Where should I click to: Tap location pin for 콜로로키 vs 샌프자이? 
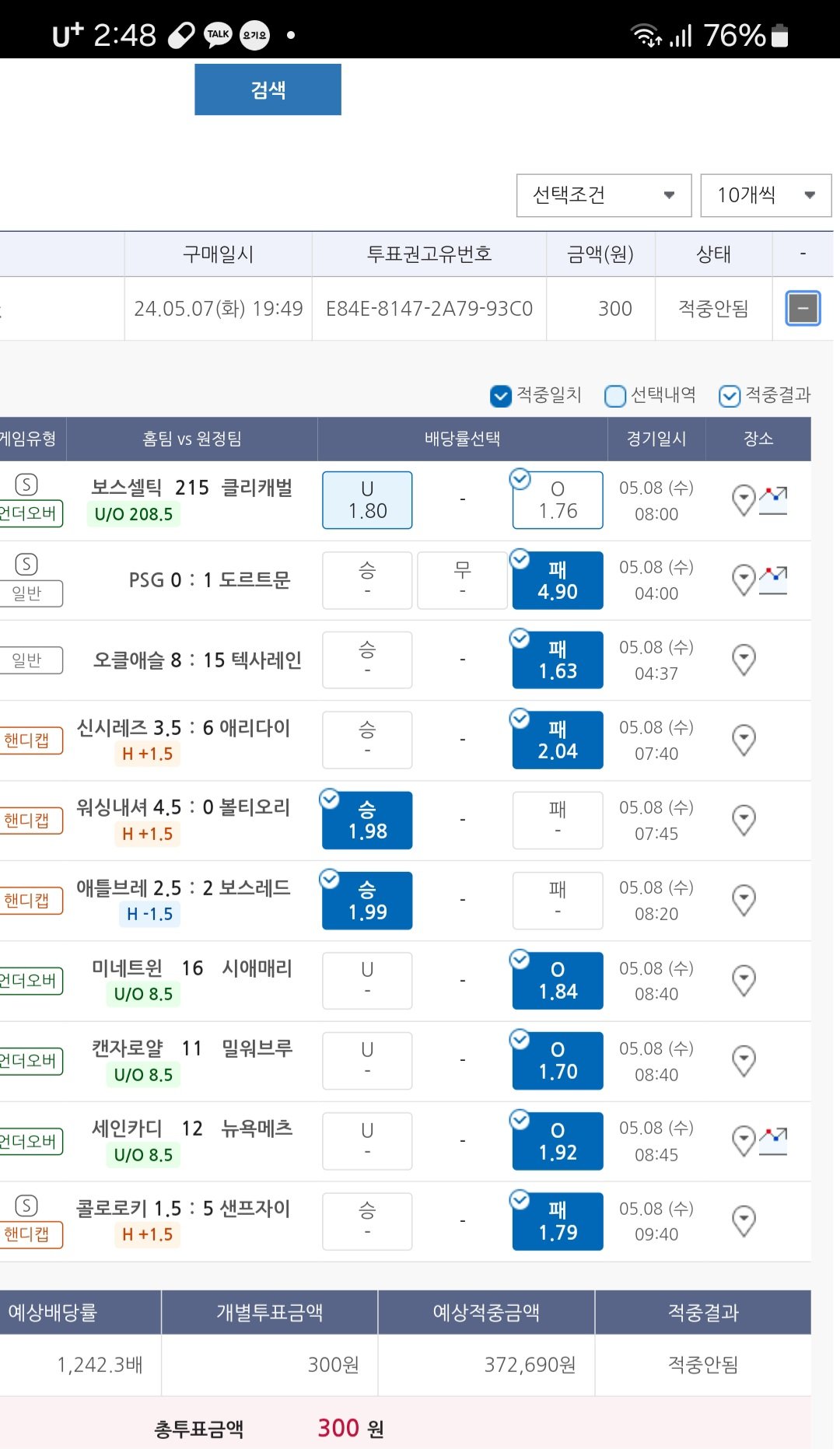click(x=744, y=1220)
